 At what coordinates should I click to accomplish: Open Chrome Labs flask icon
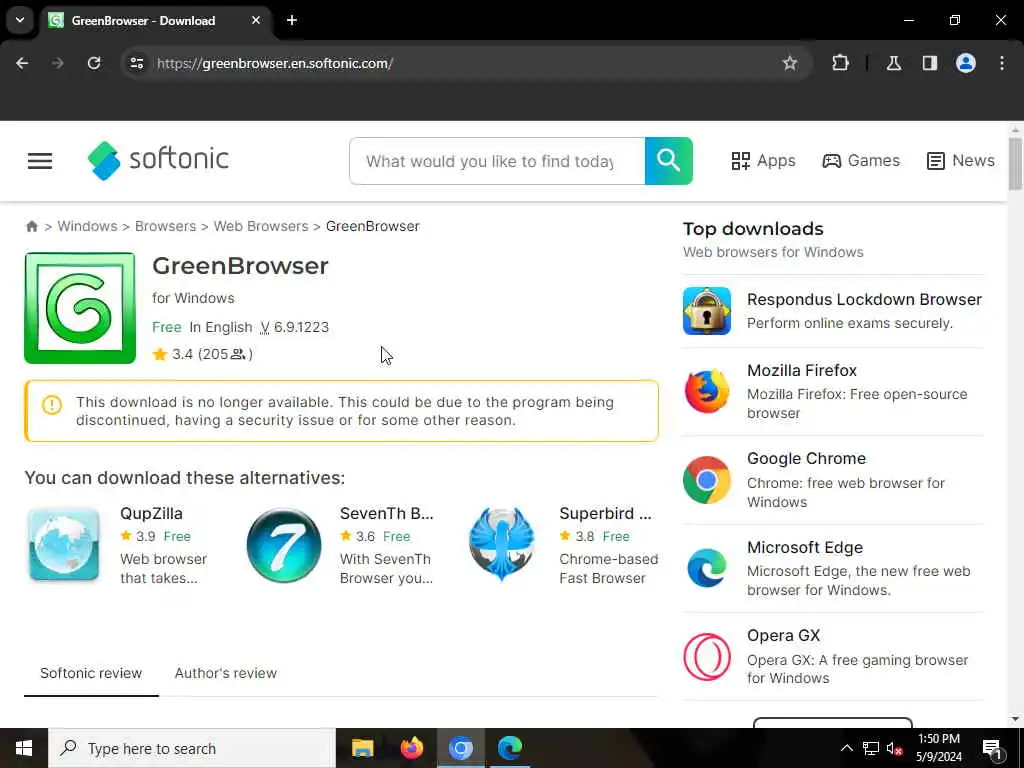click(893, 63)
